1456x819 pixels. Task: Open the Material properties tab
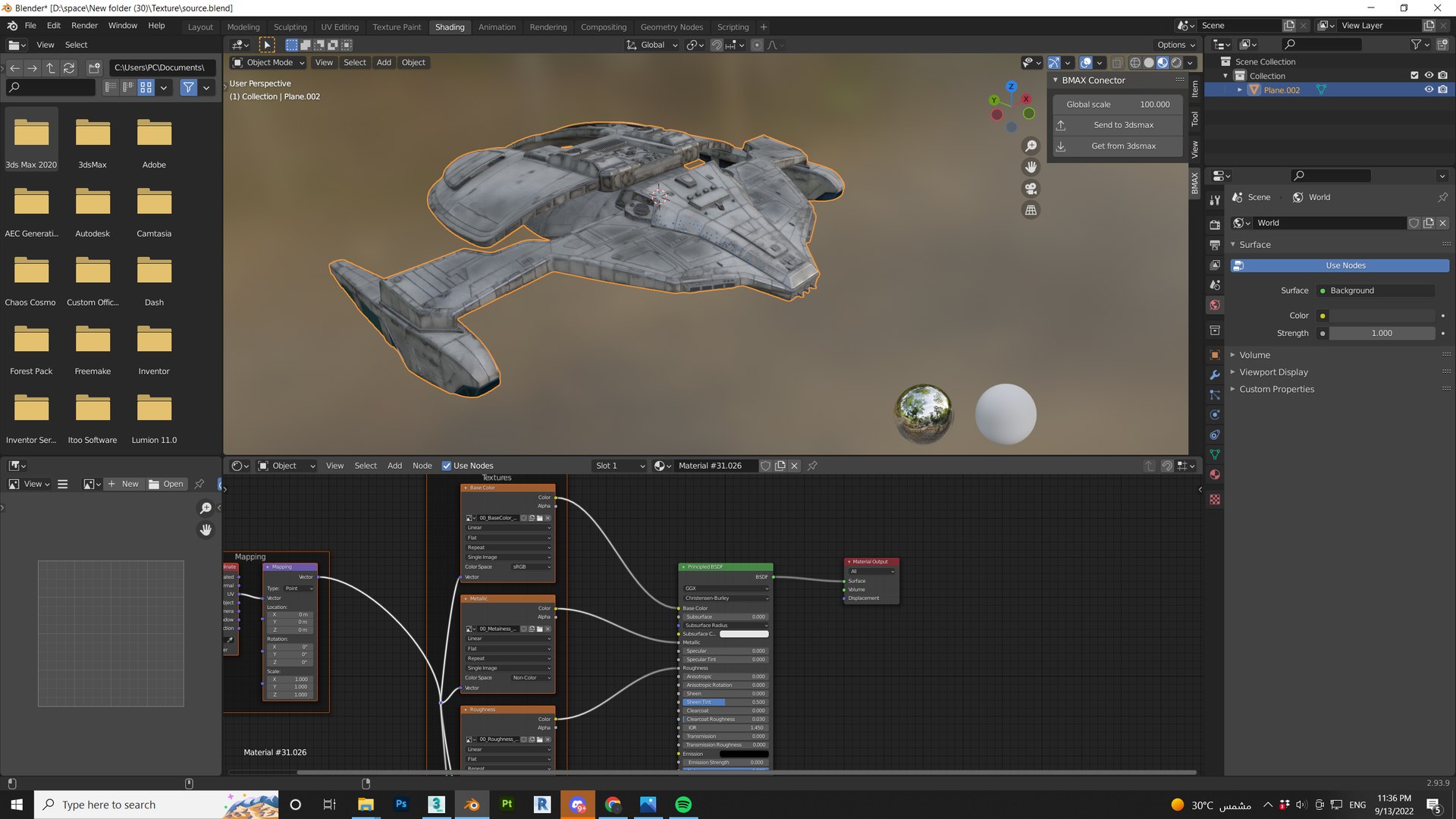tap(1215, 475)
